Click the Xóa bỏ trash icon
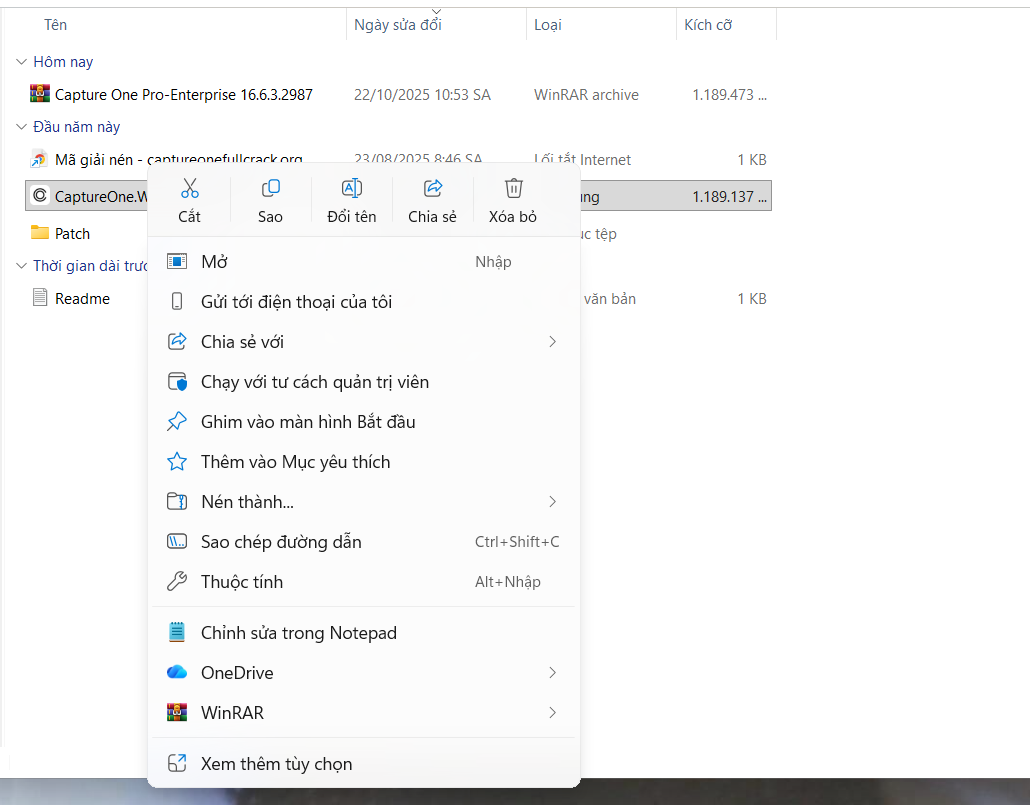1030x805 pixels. tap(513, 188)
